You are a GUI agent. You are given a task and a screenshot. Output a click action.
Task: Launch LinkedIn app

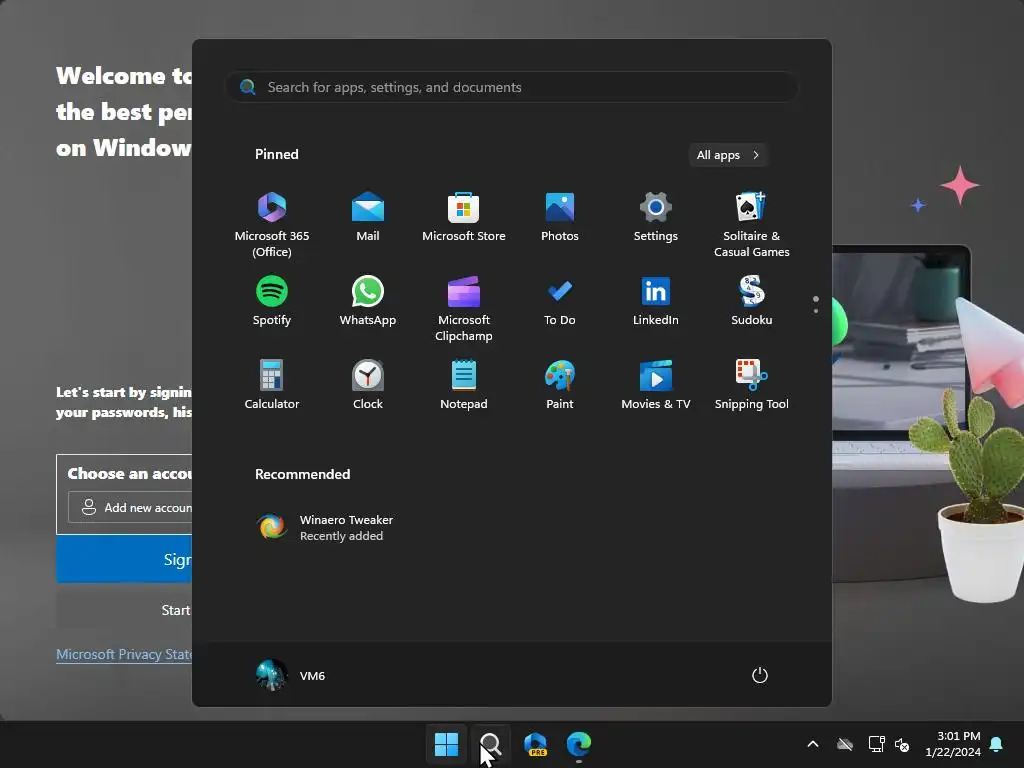tap(656, 300)
